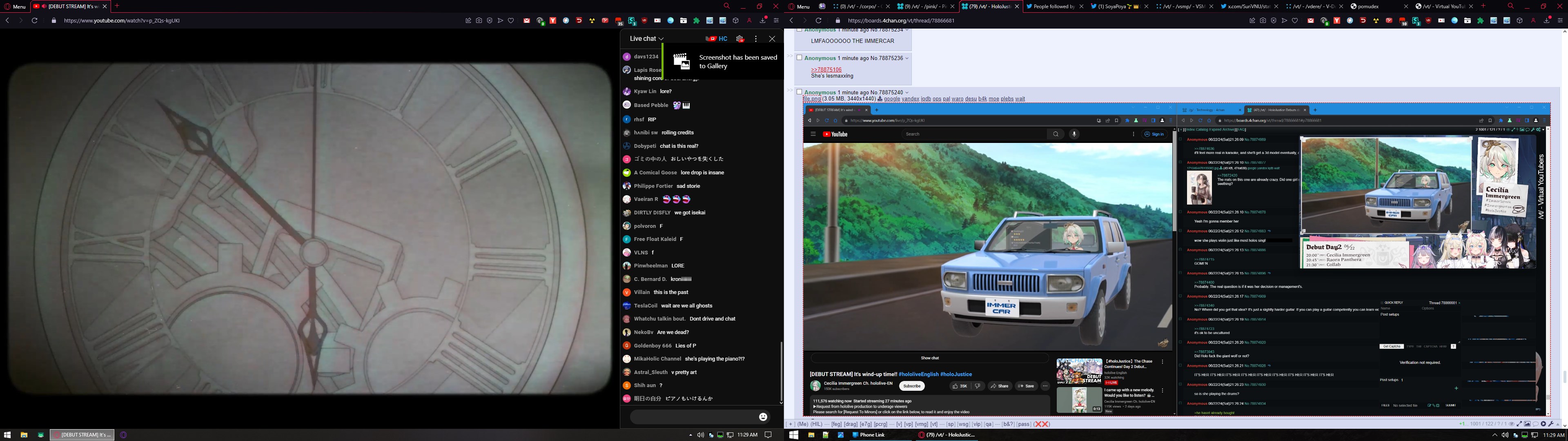Search image with the yandex link
This screenshot has width=1568, height=441.
911,99
